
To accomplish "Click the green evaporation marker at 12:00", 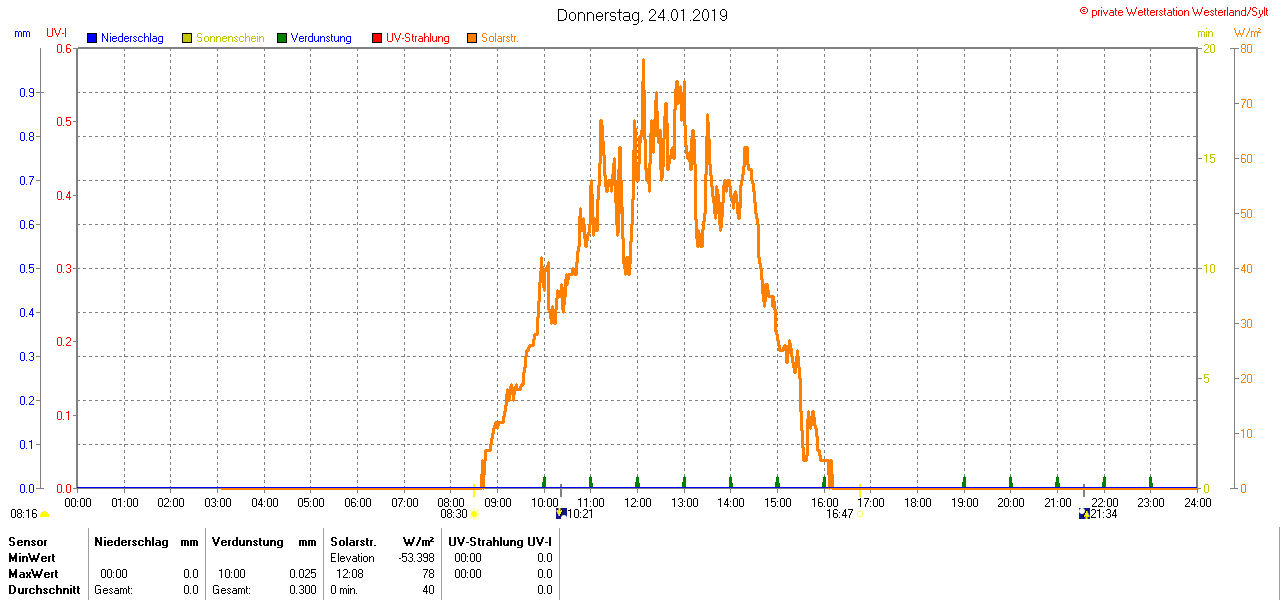I will point(637,482).
